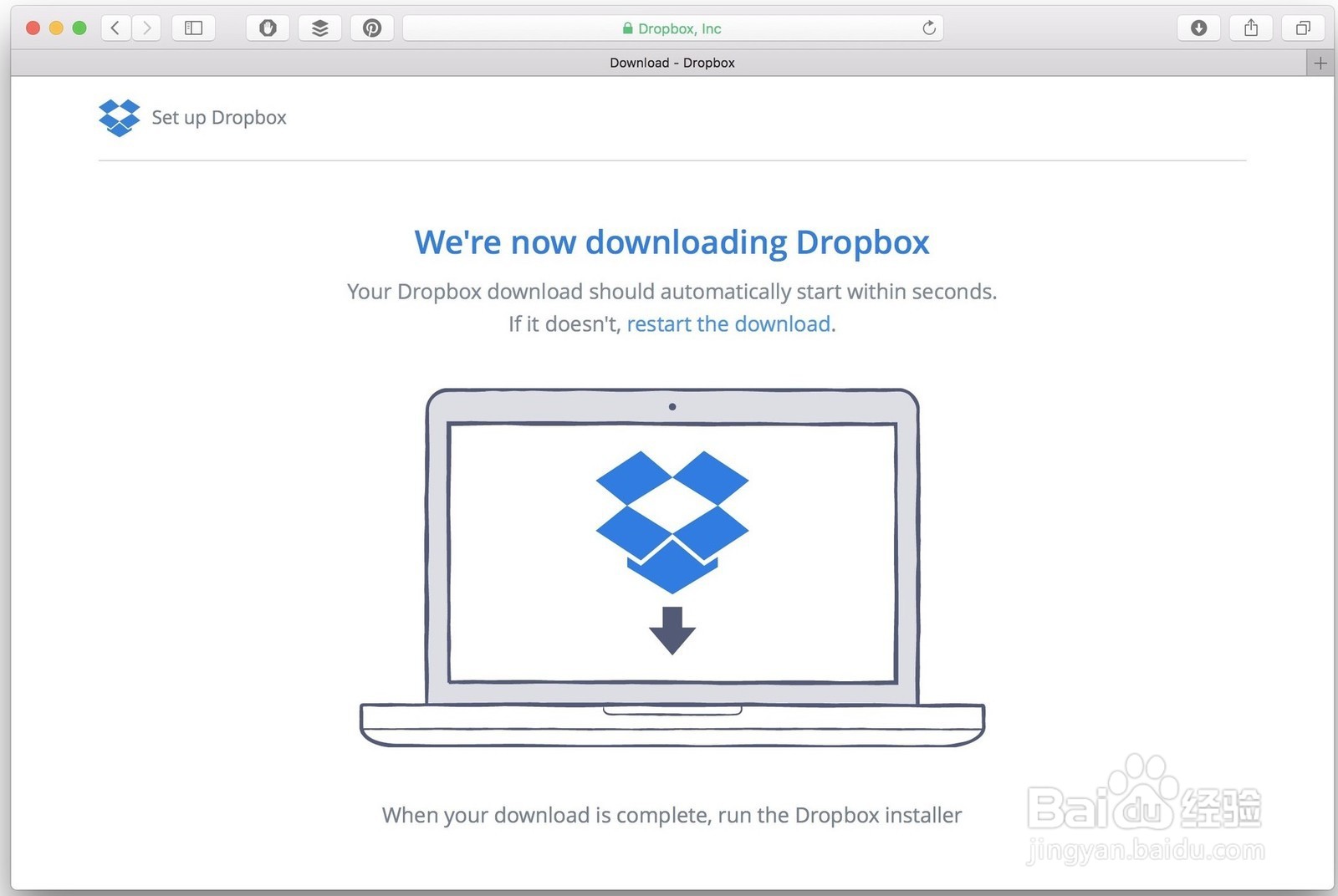This screenshot has width=1338, height=896.
Task: Add a new tab with plus button
Action: pos(1320,63)
